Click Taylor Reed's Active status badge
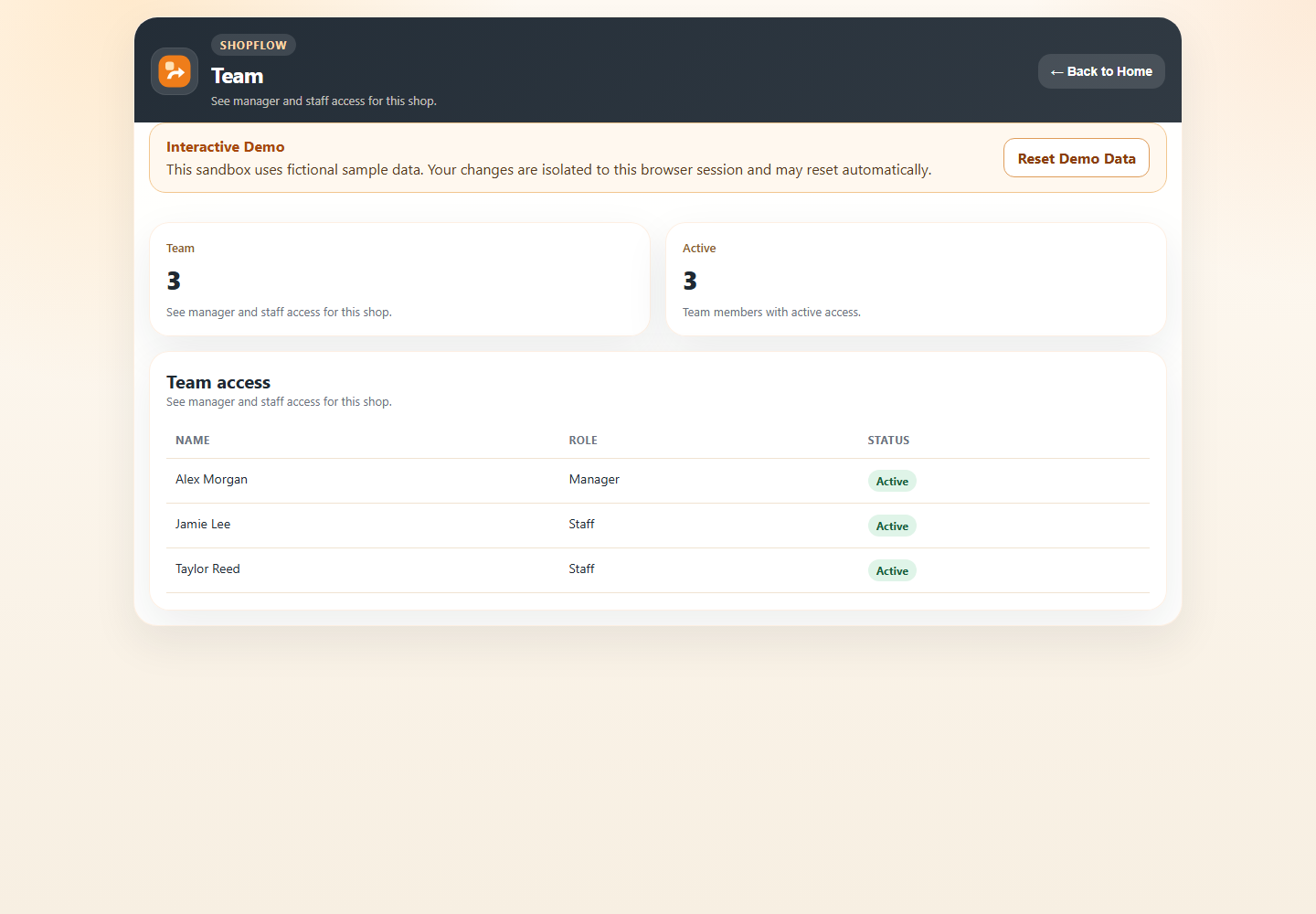The image size is (1316, 914). pos(892,571)
